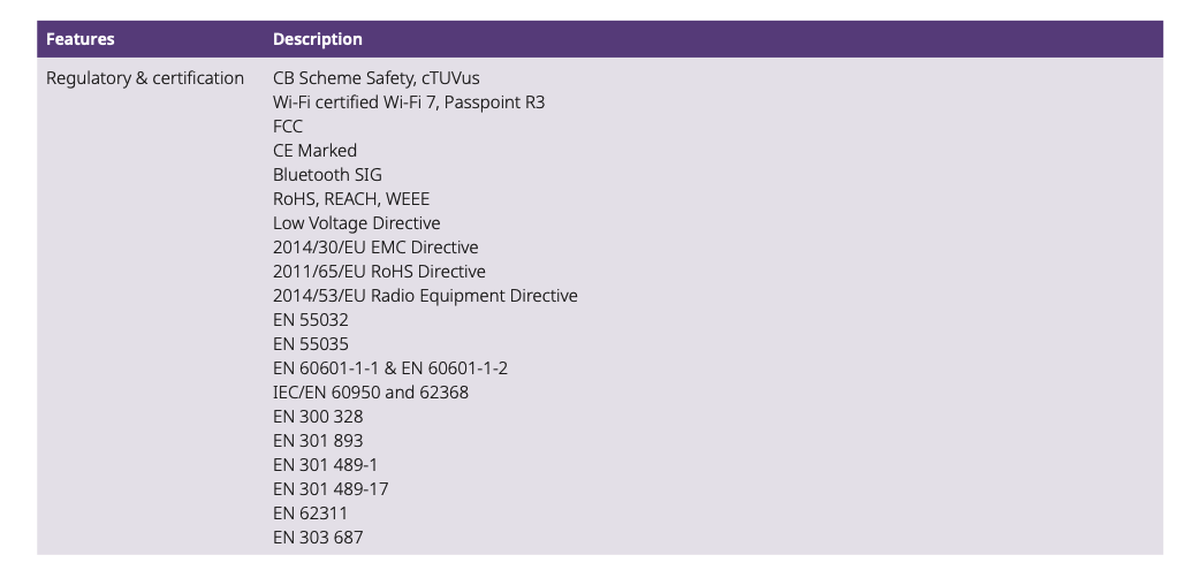
Task: Click the Wi-Fi certified Wi-Fi 7 line
Action: [409, 102]
